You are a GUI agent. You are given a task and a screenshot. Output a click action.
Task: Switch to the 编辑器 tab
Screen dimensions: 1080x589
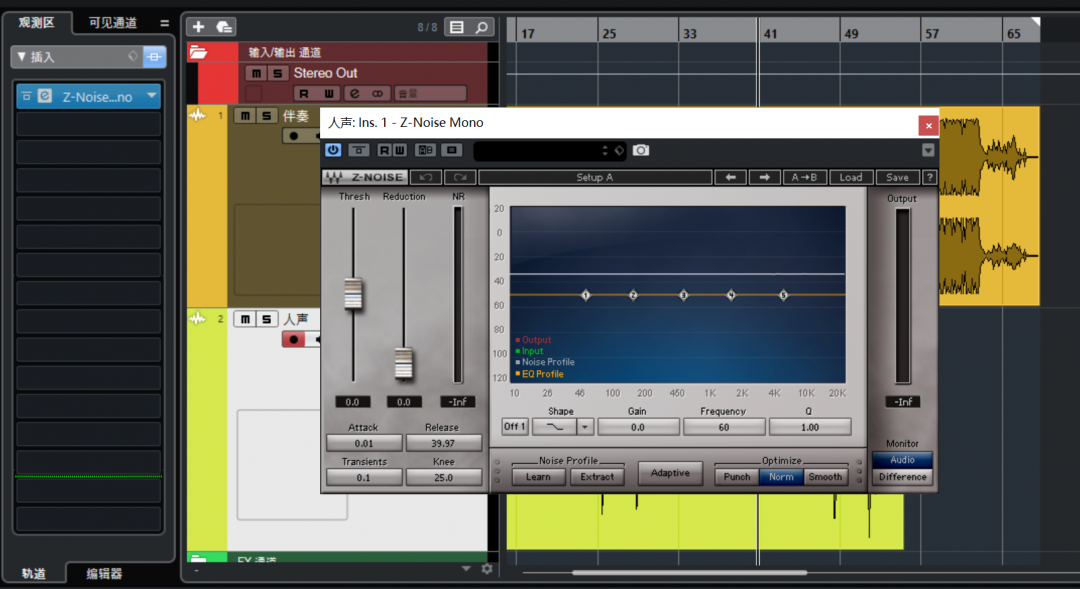(x=104, y=573)
